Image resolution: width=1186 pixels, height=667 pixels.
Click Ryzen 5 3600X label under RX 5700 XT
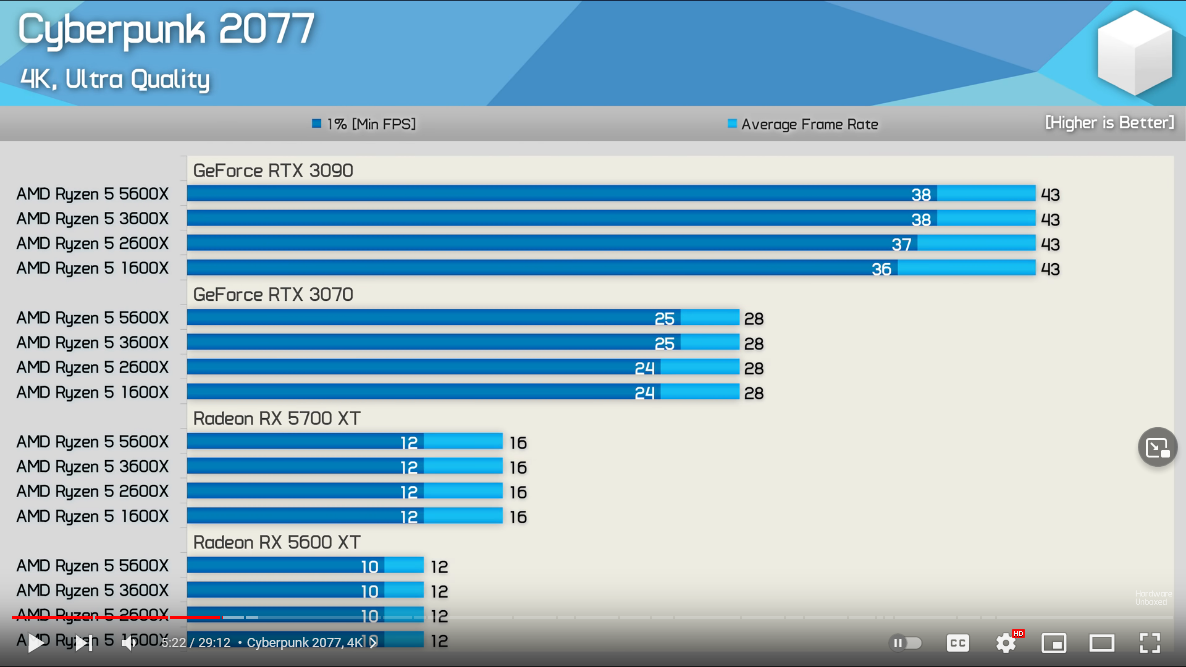[92, 467]
